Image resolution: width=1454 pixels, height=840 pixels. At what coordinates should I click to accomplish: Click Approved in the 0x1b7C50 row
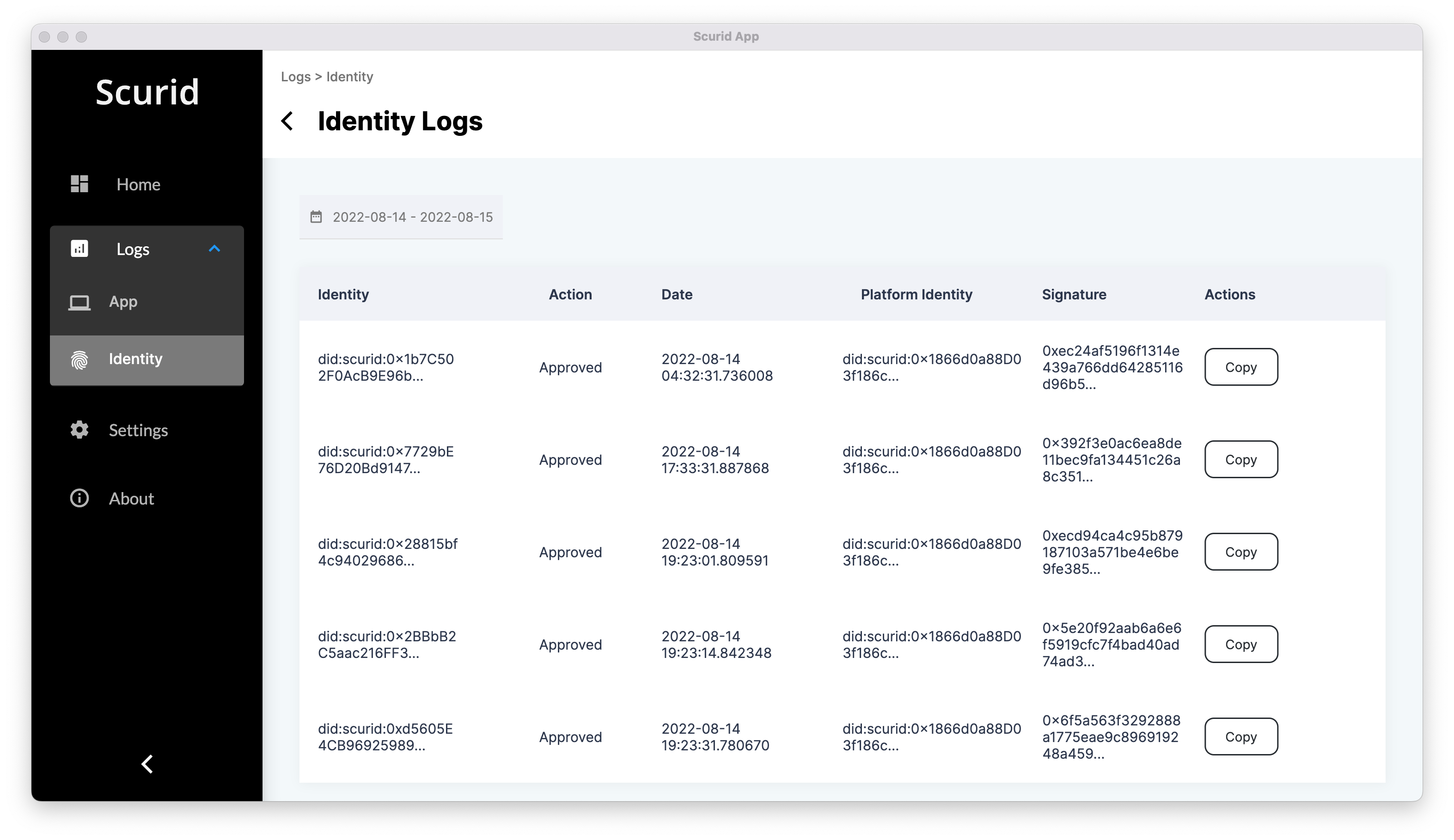(571, 367)
